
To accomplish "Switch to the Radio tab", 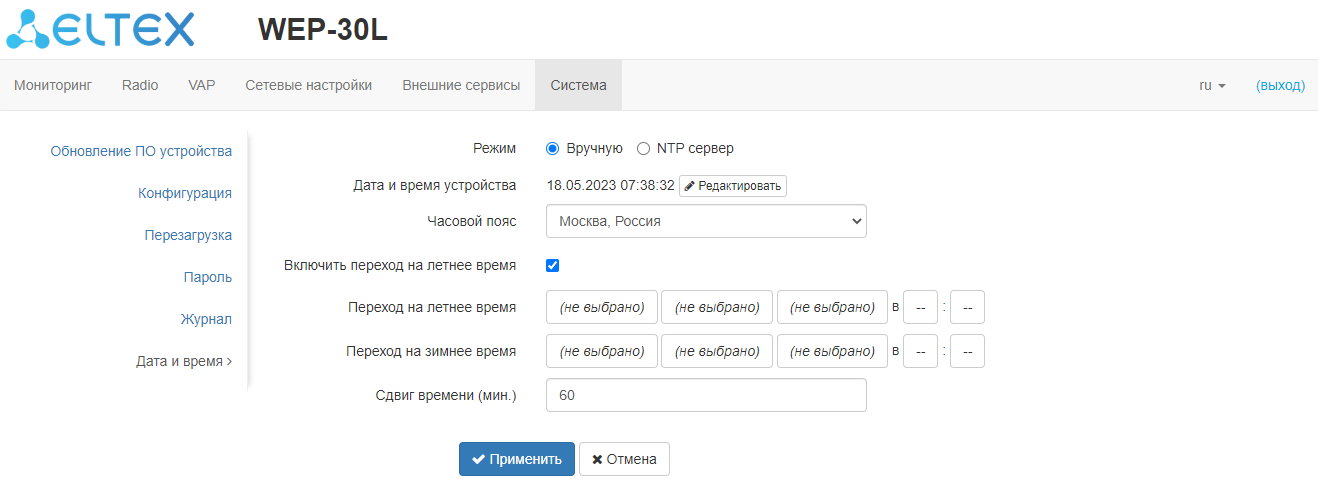I will [140, 86].
